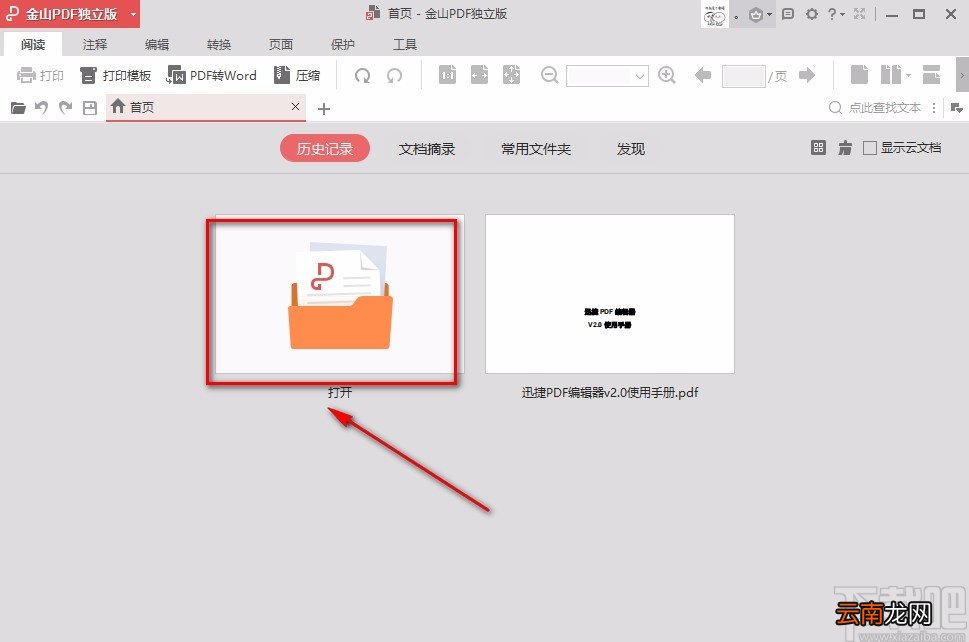Open the search options three-dot menu
The height and width of the screenshot is (642, 969).
934,108
